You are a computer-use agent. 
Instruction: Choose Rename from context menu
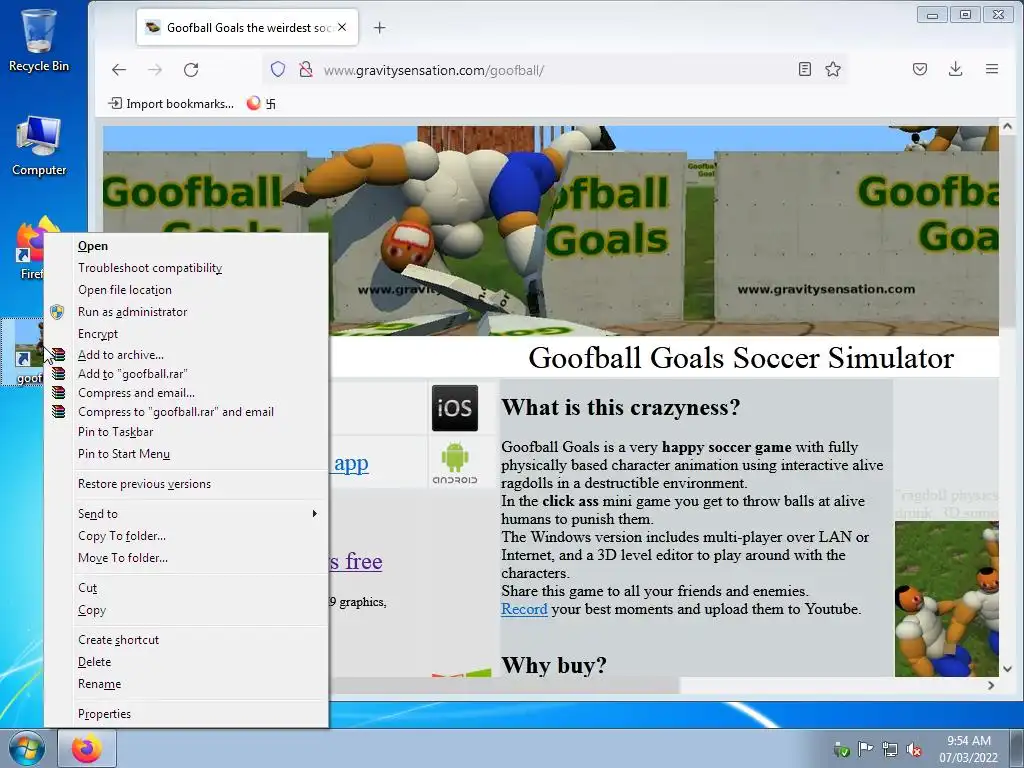pyautogui.click(x=187, y=684)
